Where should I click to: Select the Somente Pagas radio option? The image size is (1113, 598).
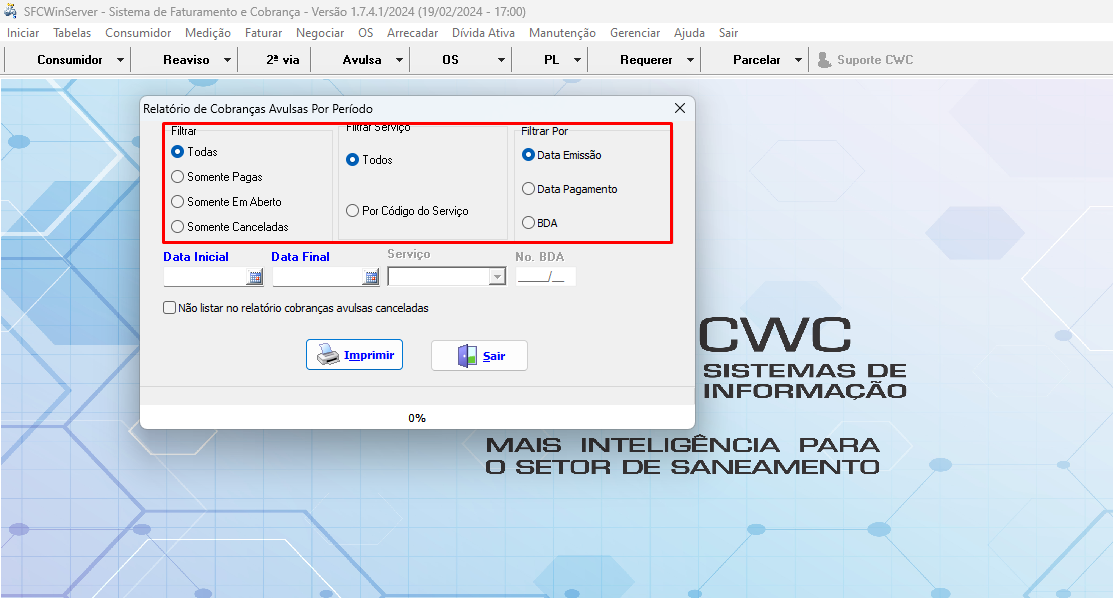[x=178, y=177]
